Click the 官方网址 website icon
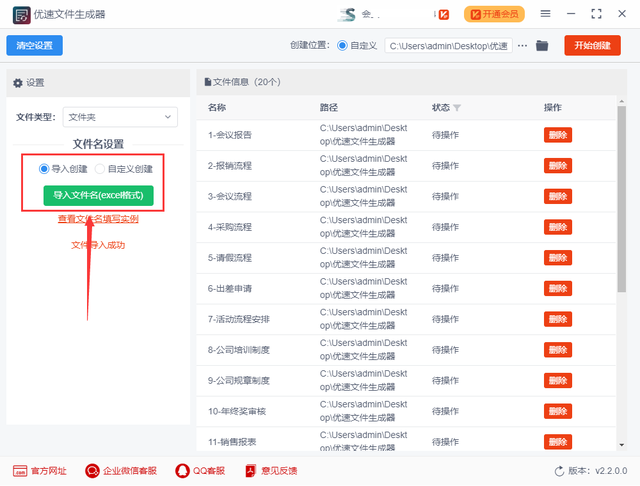The image size is (640, 486). (20, 471)
